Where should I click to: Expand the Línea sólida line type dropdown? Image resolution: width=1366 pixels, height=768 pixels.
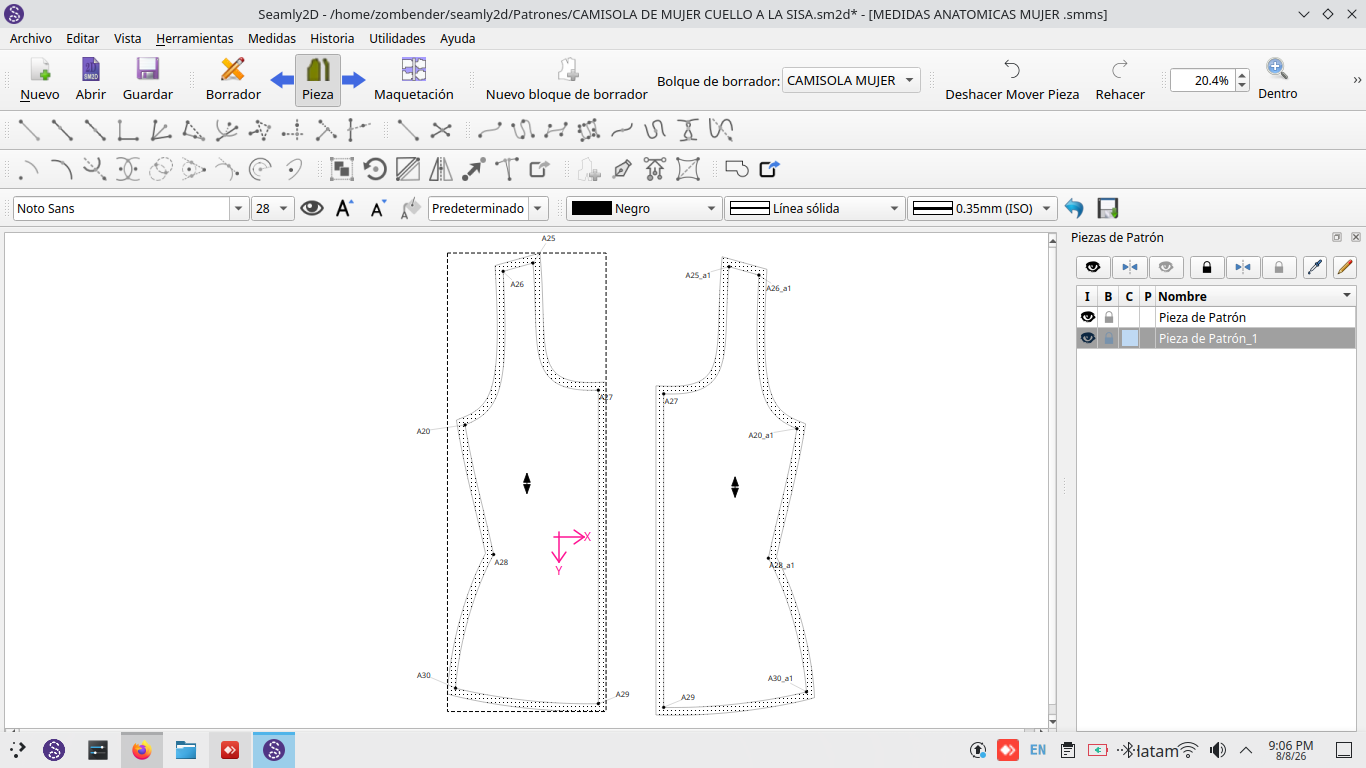(x=815, y=208)
